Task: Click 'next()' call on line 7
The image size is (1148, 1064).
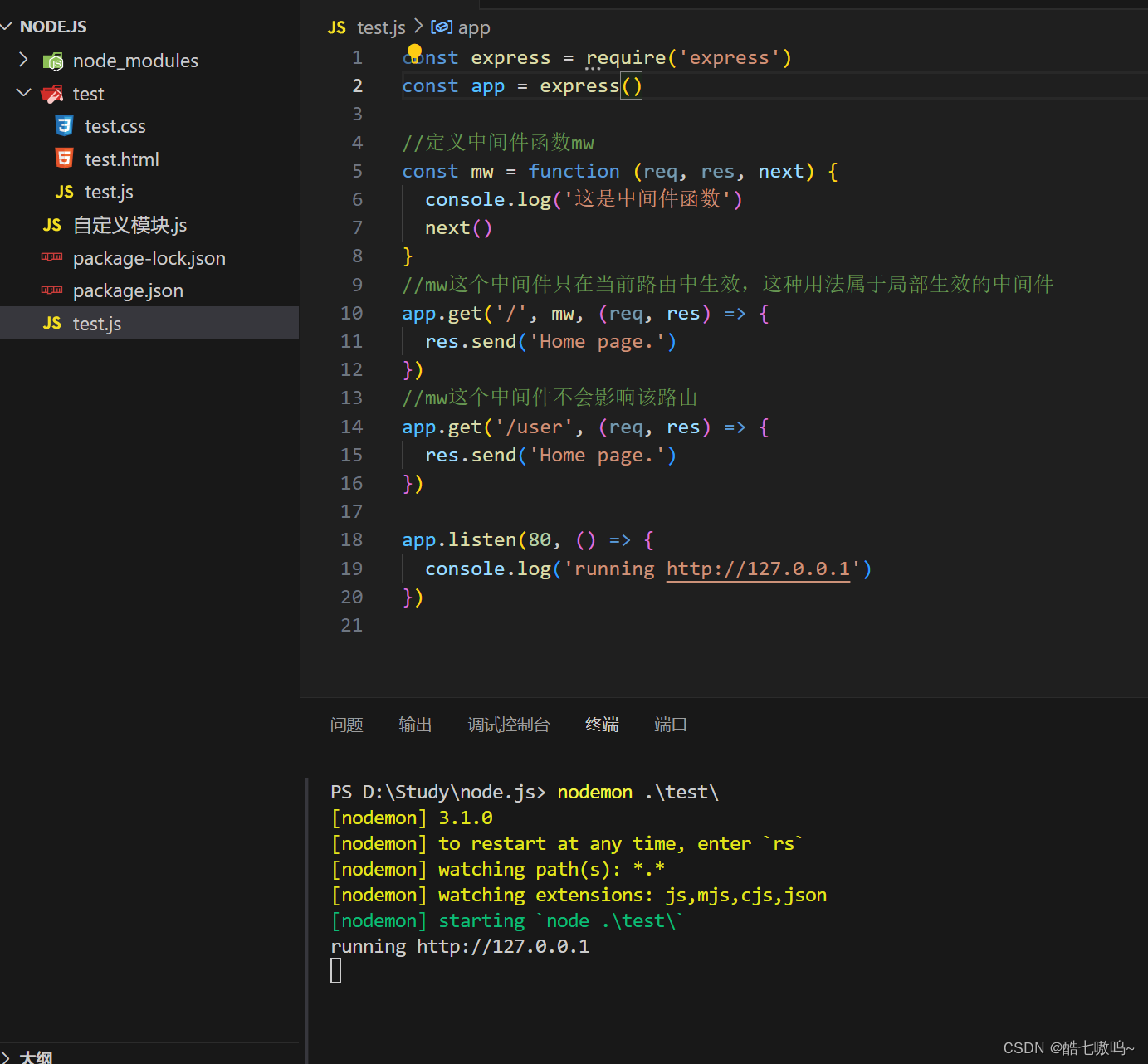Action: point(458,227)
